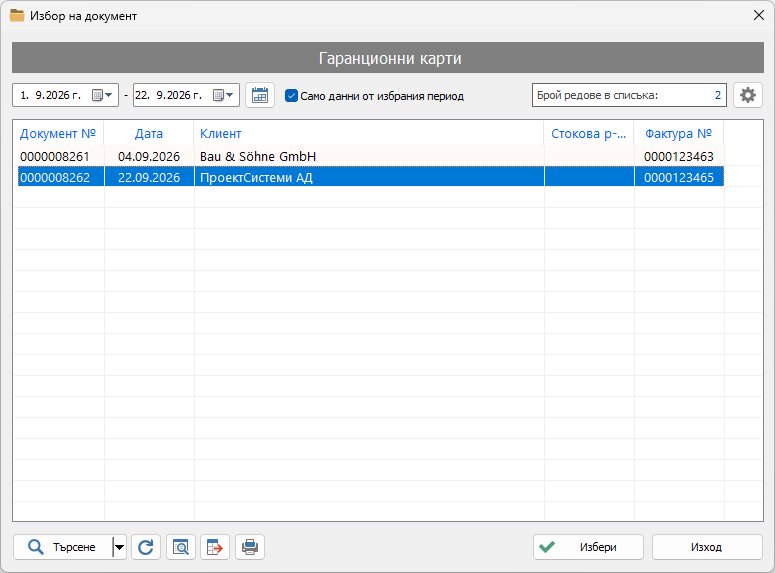Confirm selection with Избери button
This screenshot has height=573, width=775.
coord(588,547)
